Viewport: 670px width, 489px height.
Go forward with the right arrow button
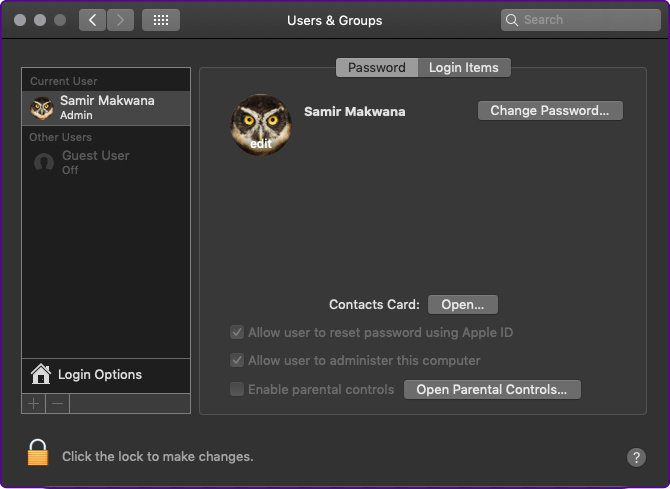pyautogui.click(x=120, y=20)
